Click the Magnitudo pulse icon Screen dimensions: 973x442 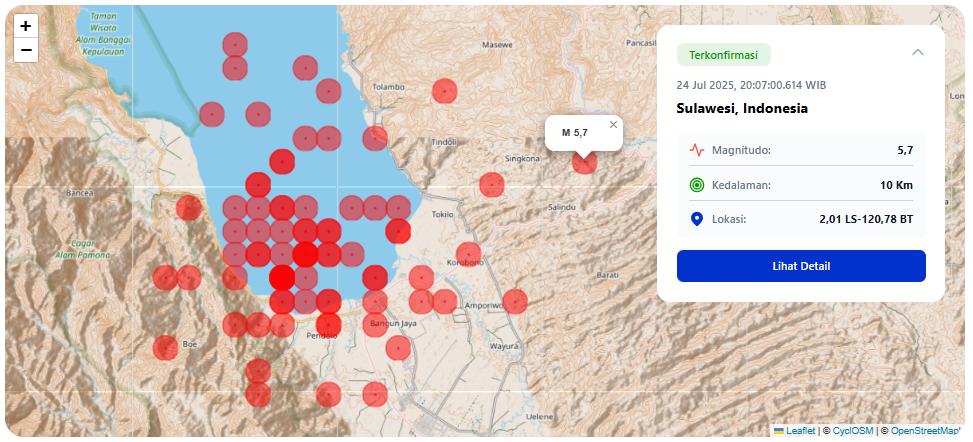click(697, 151)
